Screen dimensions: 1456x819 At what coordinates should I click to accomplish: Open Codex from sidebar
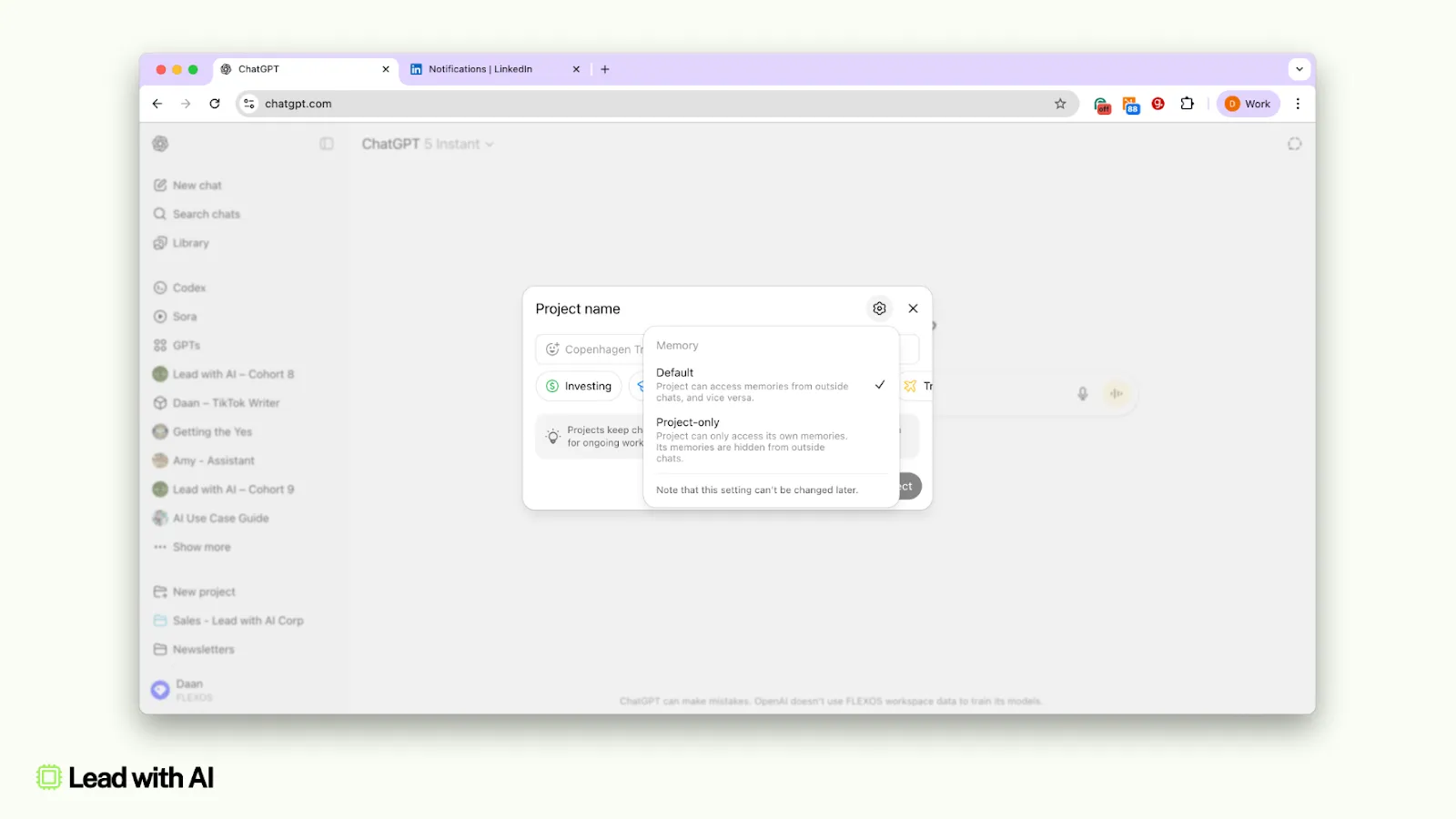click(180, 288)
